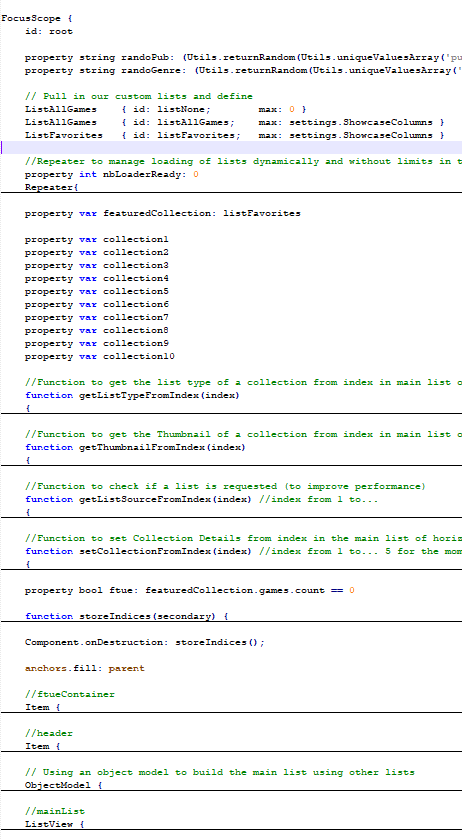Click the 'anchors.fill: parent' line
The width and height of the screenshot is (462, 839).
pyautogui.click(x=85, y=668)
